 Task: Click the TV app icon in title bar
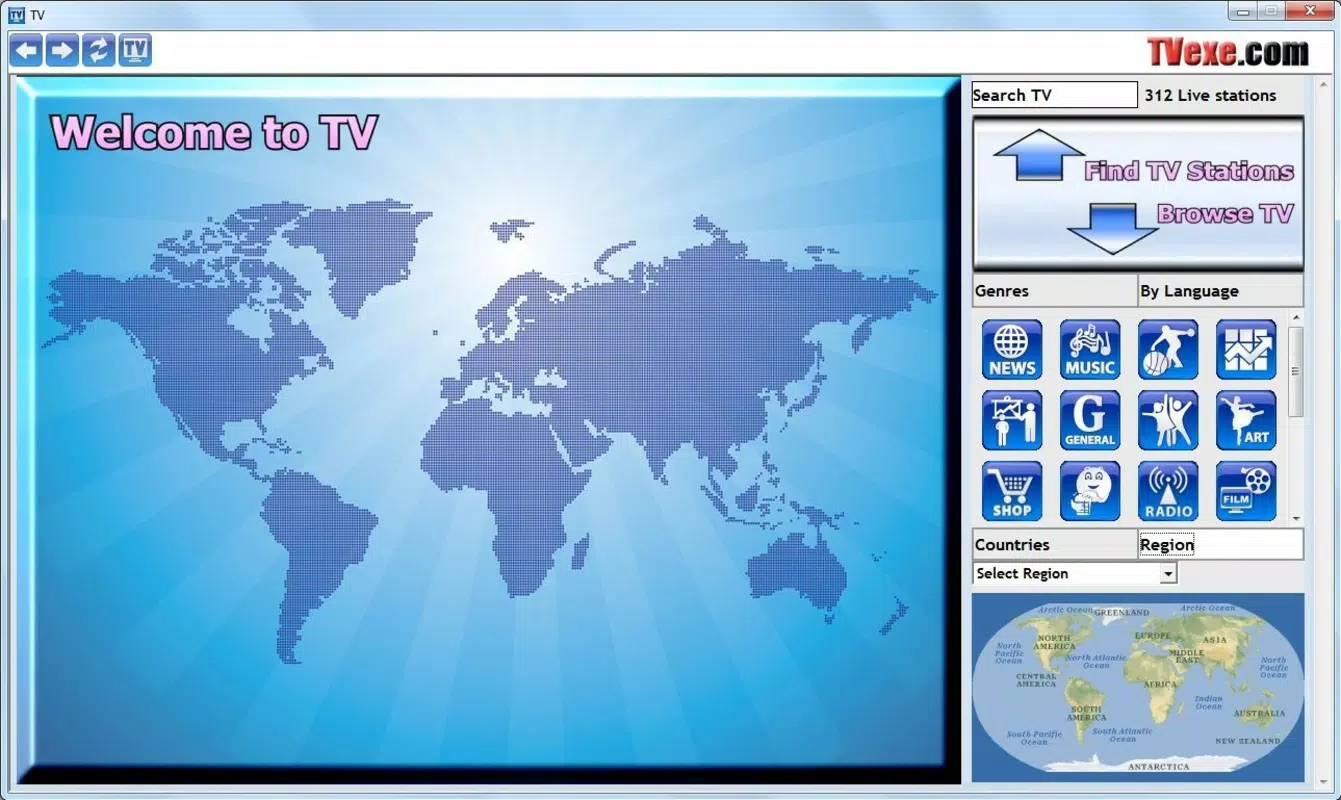[x=16, y=15]
